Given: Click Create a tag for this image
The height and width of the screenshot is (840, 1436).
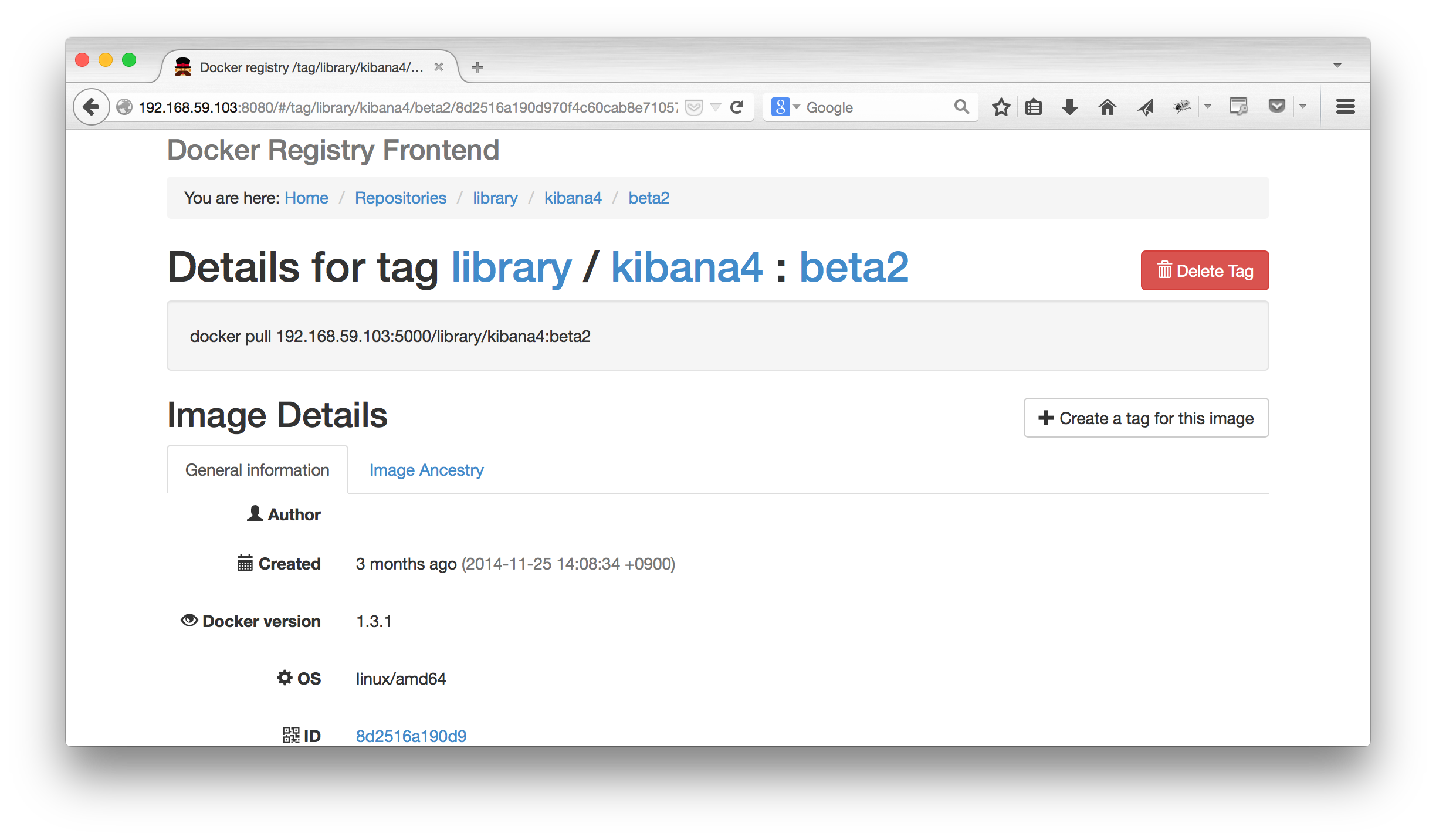Looking at the screenshot, I should [1146, 418].
